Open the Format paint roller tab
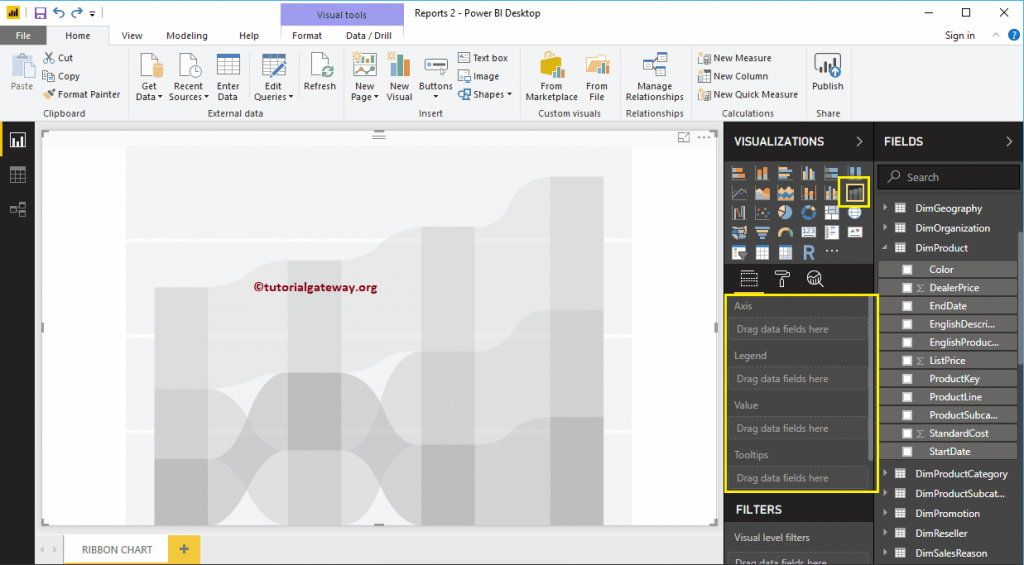Screen dimensions: 1024x565 click(x=782, y=279)
